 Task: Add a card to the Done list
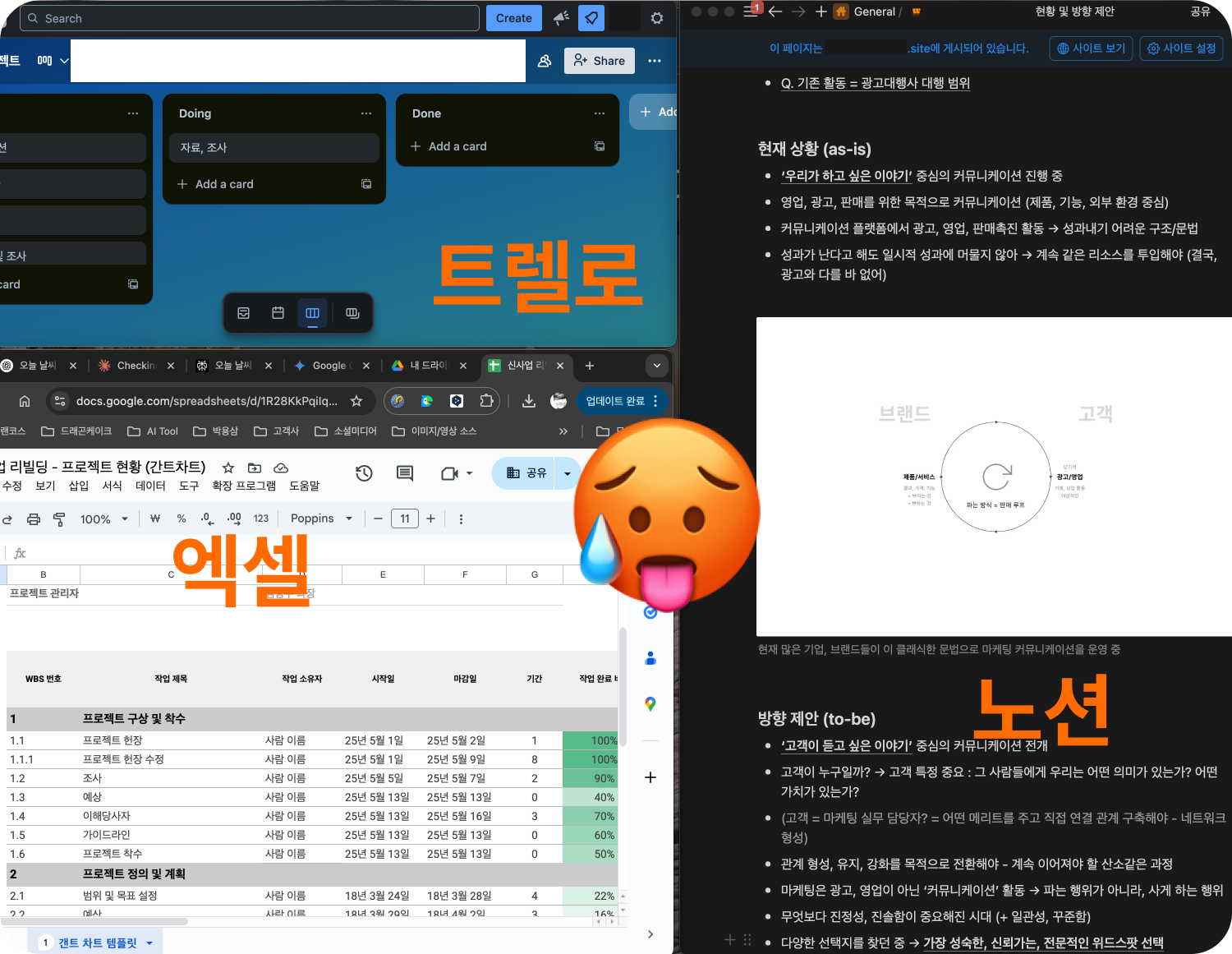pyautogui.click(x=448, y=146)
